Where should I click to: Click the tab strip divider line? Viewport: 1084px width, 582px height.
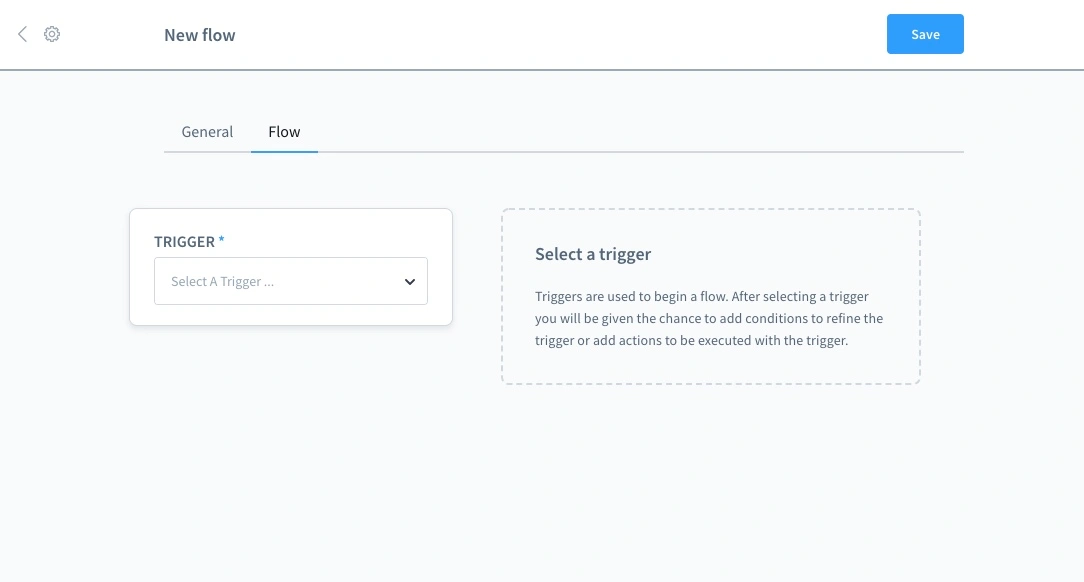point(640,152)
